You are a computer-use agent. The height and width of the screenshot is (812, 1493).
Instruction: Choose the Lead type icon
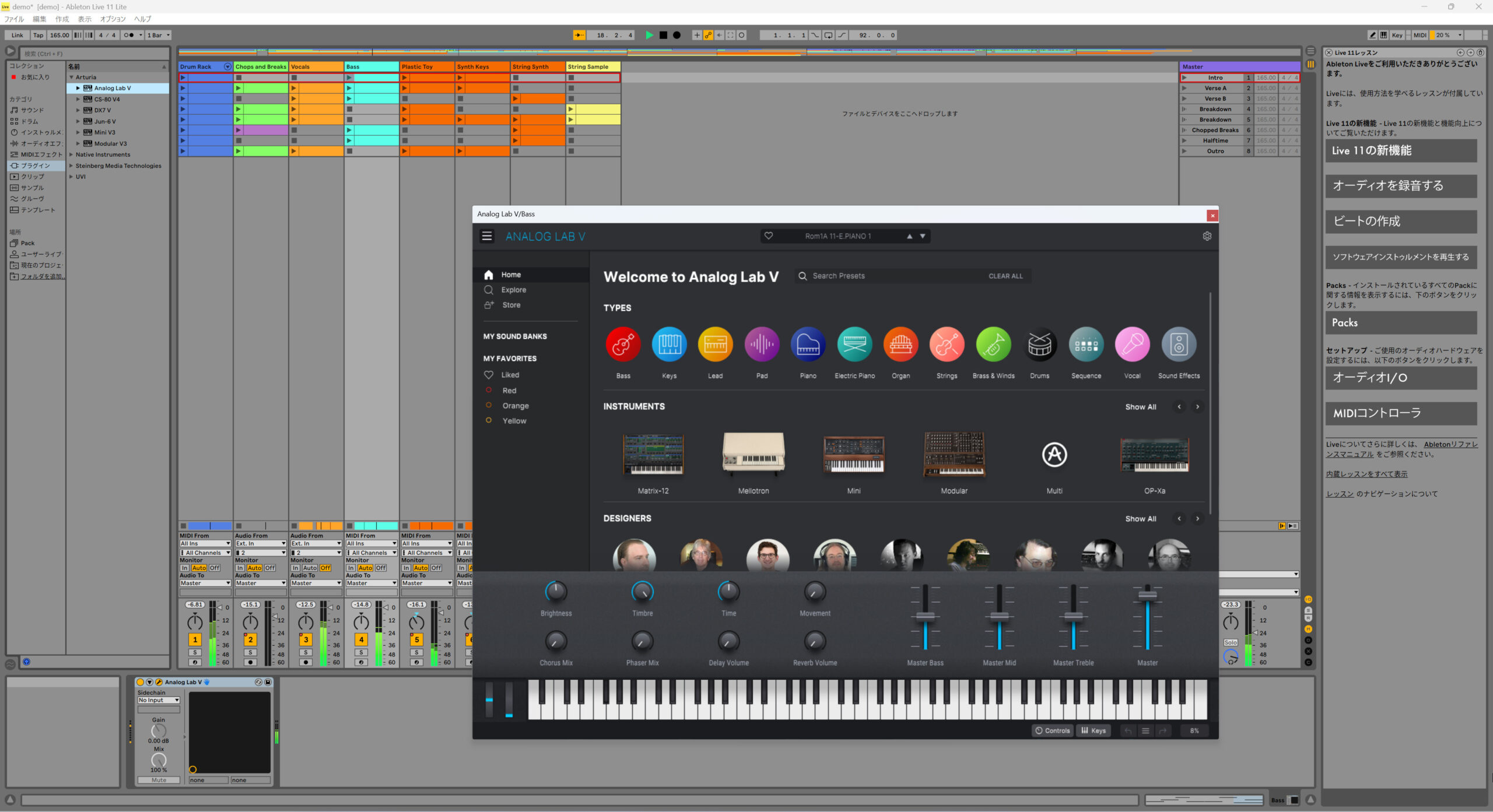coord(716,345)
